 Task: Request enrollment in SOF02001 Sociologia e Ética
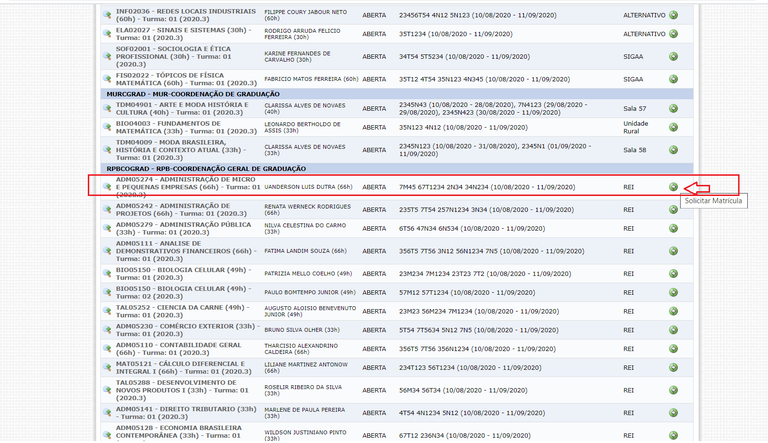pyautogui.click(x=673, y=56)
